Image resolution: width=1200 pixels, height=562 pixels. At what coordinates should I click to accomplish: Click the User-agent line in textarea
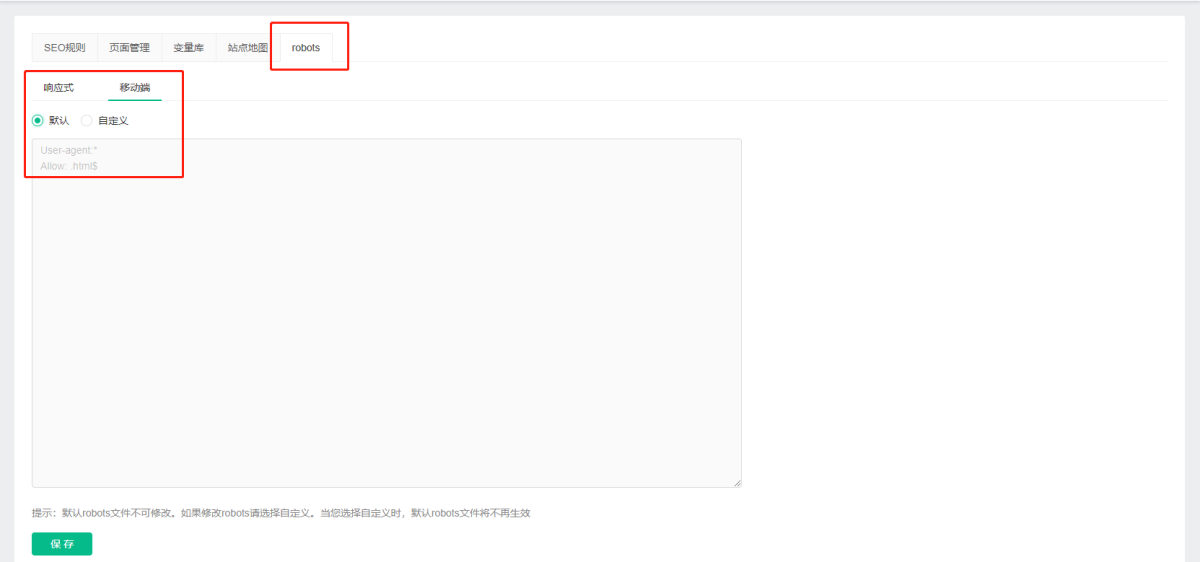(69, 150)
